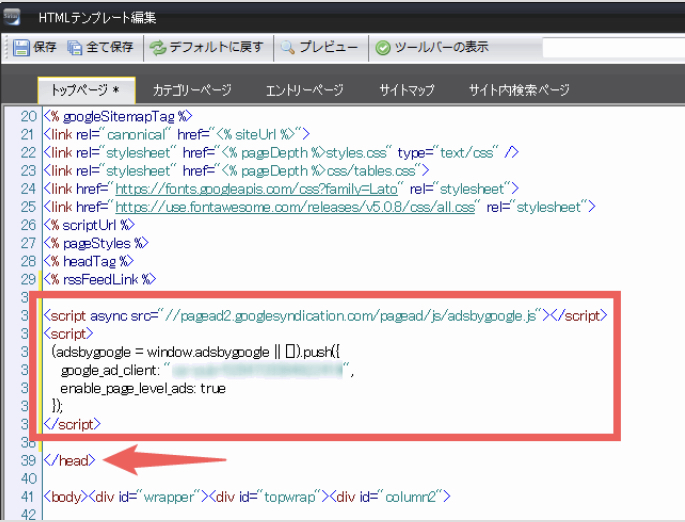Click the body tag on line 41
The height and width of the screenshot is (522, 685).
67,496
